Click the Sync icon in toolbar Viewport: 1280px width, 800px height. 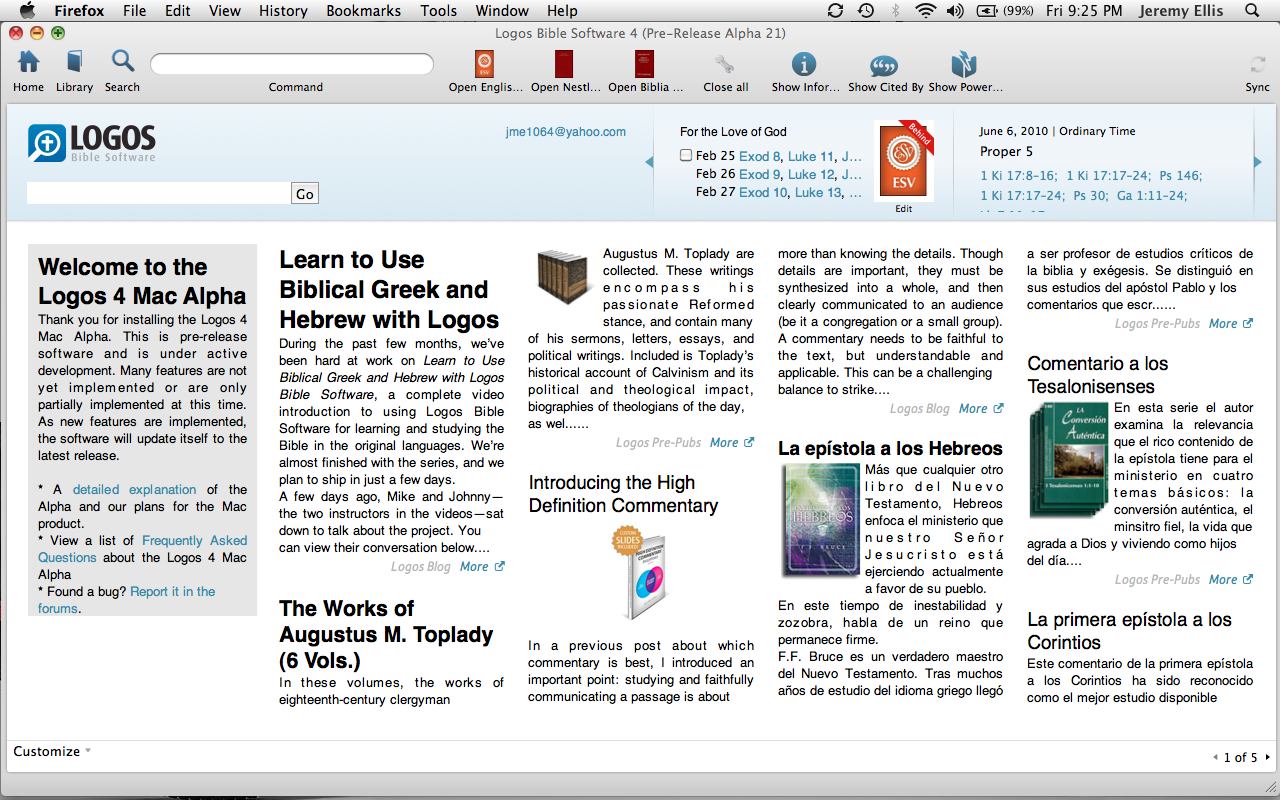tap(1258, 65)
